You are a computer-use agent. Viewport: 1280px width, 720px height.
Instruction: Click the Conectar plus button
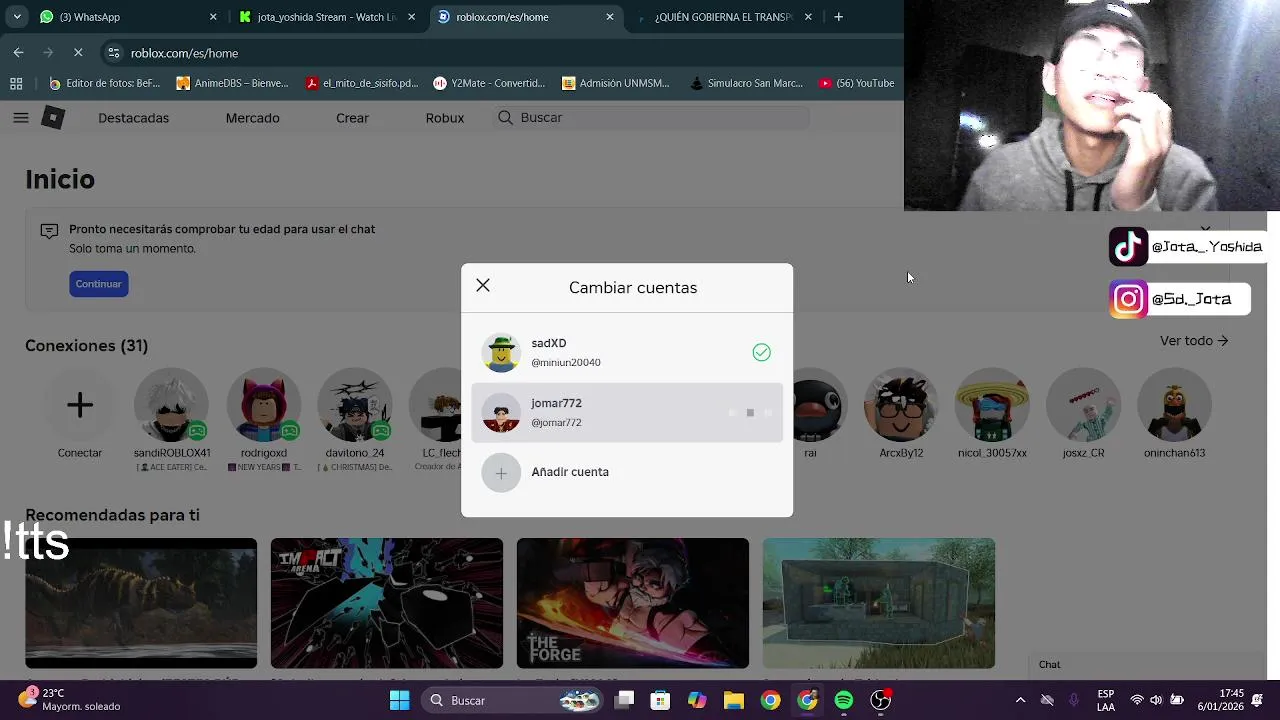tap(80, 405)
